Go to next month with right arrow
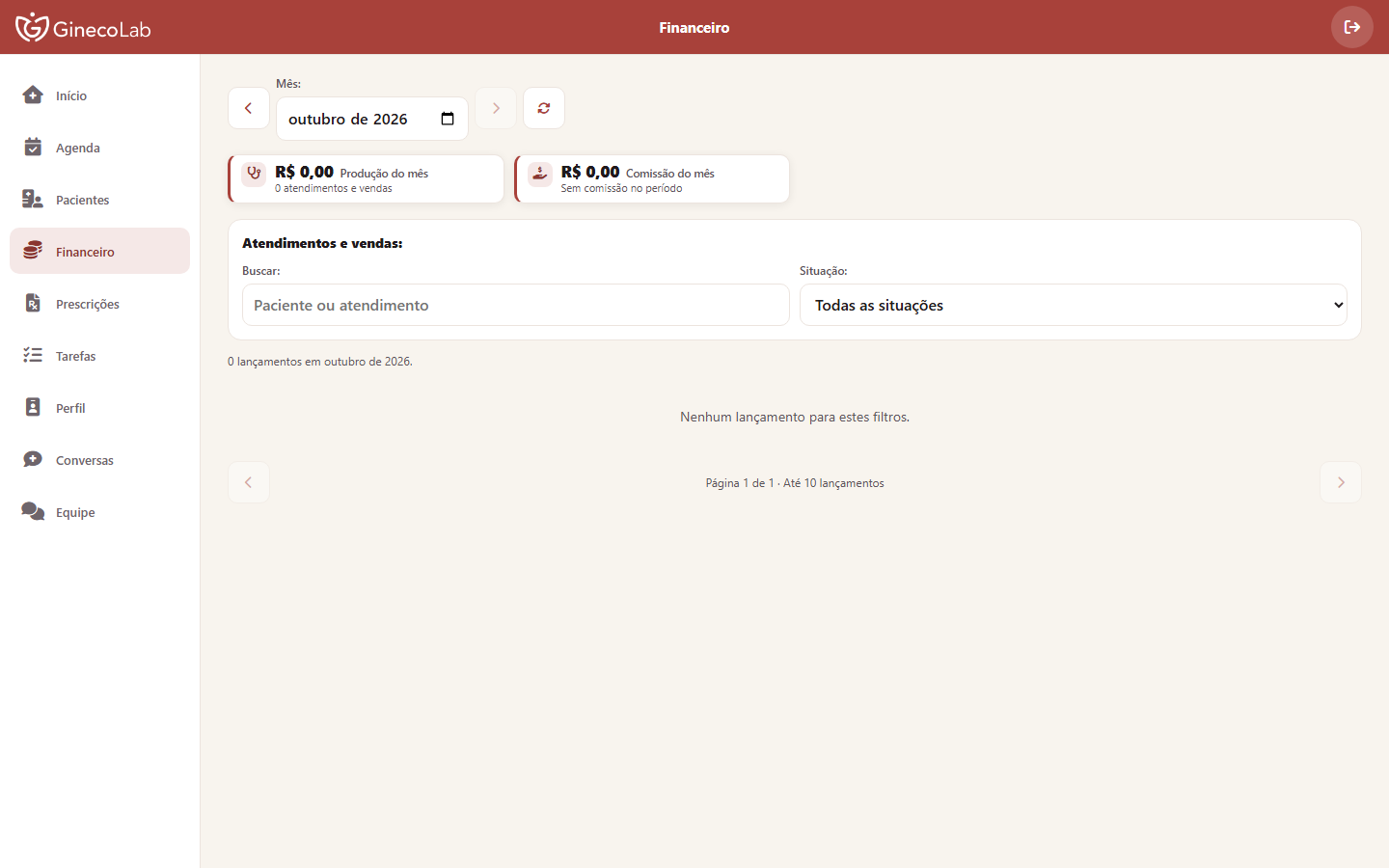Screen dimensions: 1389x868 pos(496,108)
